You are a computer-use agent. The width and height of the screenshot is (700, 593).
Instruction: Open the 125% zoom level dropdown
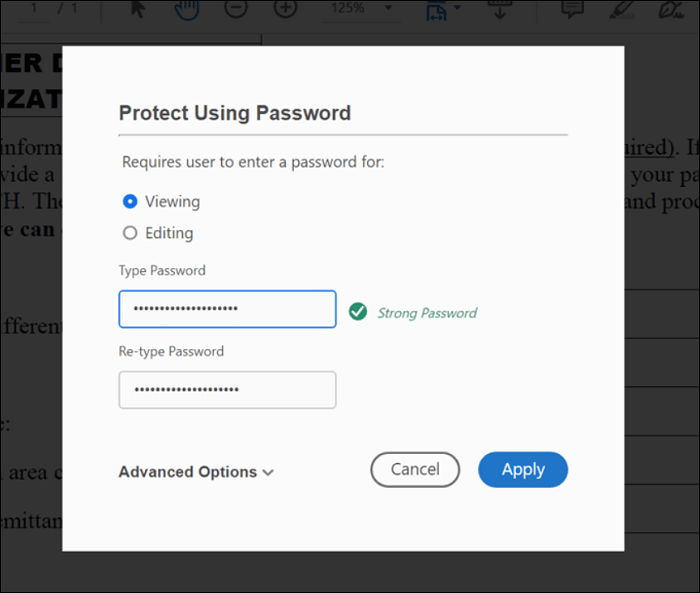pos(356,8)
